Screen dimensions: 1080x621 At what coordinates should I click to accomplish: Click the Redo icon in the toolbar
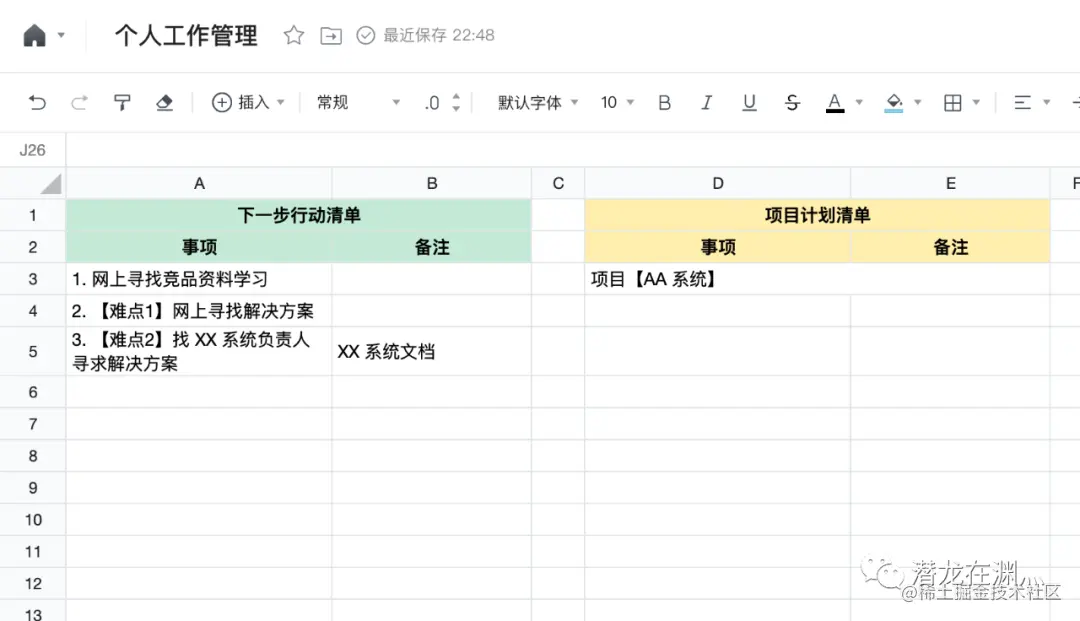click(78, 102)
